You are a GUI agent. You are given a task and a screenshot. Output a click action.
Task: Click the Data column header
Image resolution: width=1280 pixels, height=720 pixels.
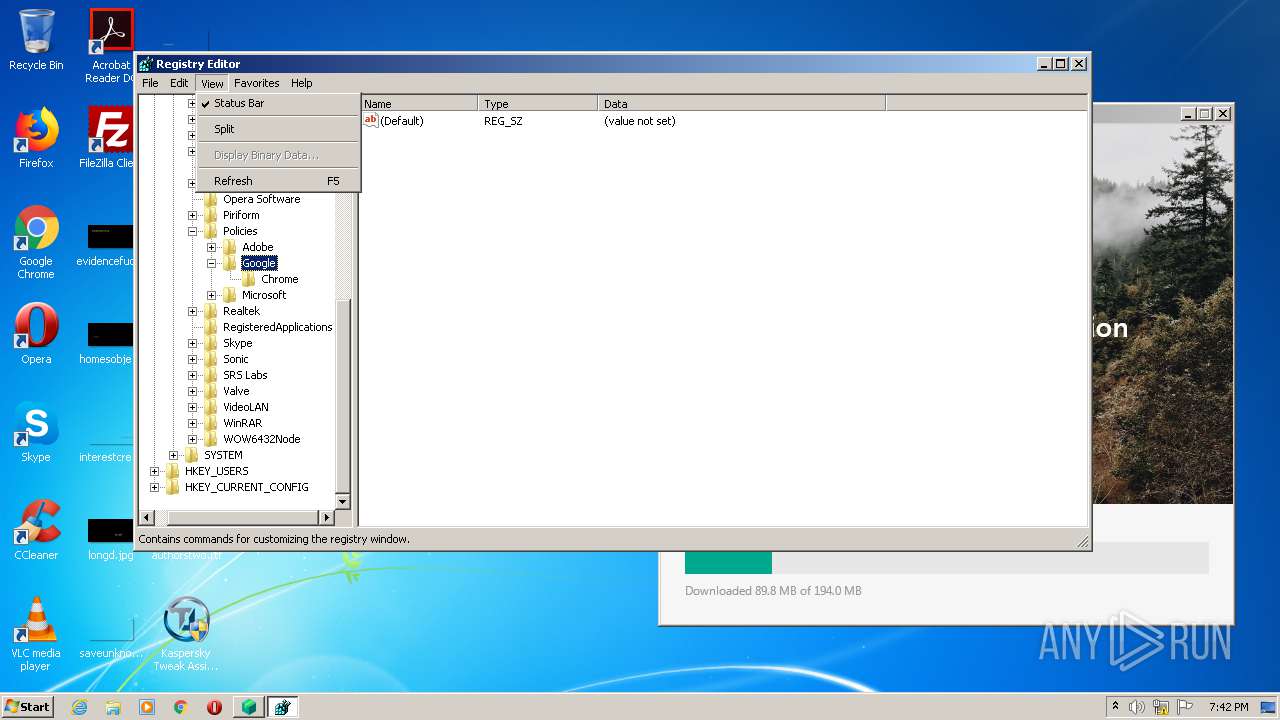(742, 103)
